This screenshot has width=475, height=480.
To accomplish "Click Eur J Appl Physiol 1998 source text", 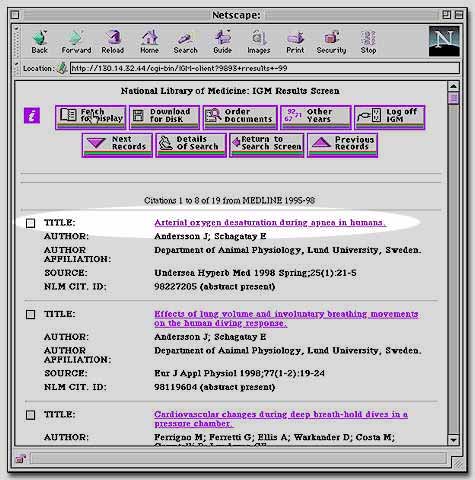I will (239, 373).
